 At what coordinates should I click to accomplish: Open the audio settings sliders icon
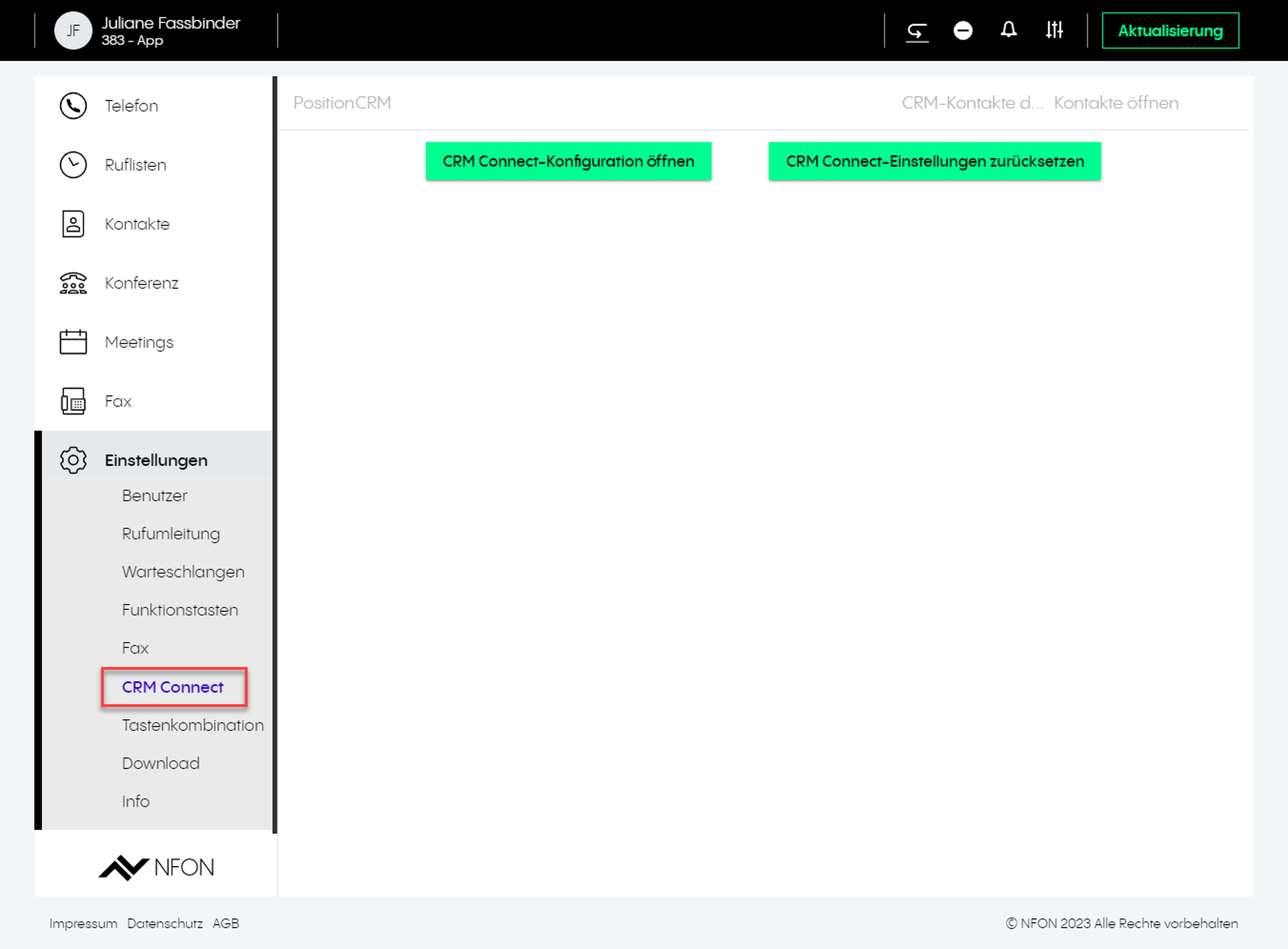click(x=1054, y=30)
